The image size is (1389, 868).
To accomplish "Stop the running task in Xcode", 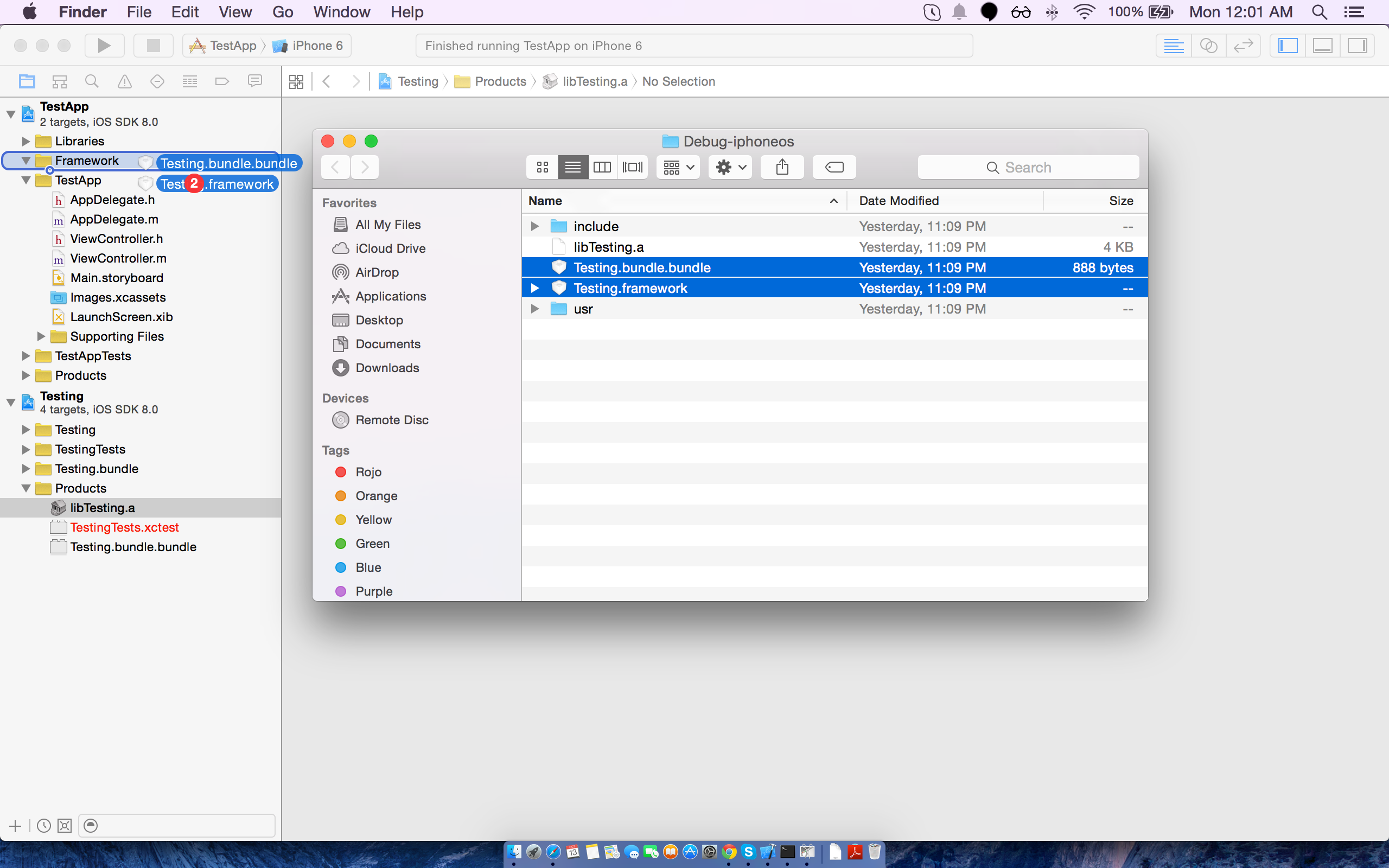I will [153, 46].
